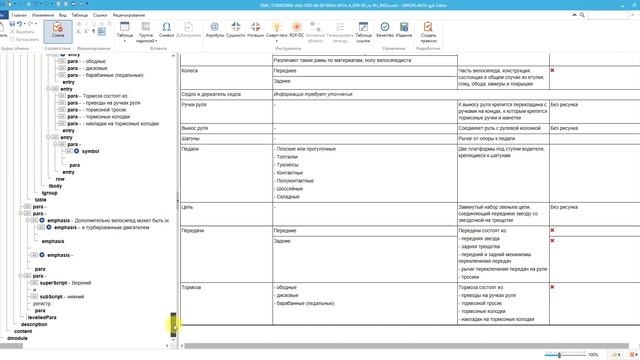Click the tree panel horizontal scrollbar thumb
Screen dimensions: 640x360
[x=11, y=346]
